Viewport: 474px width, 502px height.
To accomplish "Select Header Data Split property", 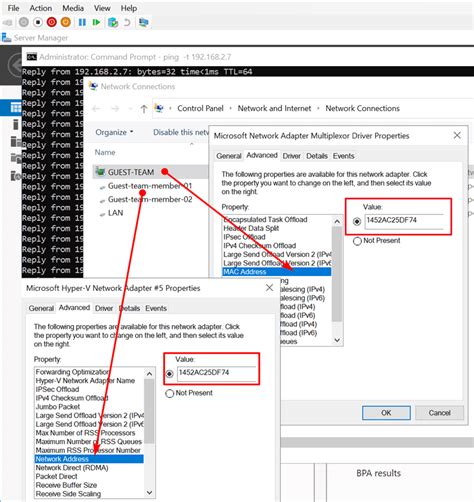I will click(251, 228).
